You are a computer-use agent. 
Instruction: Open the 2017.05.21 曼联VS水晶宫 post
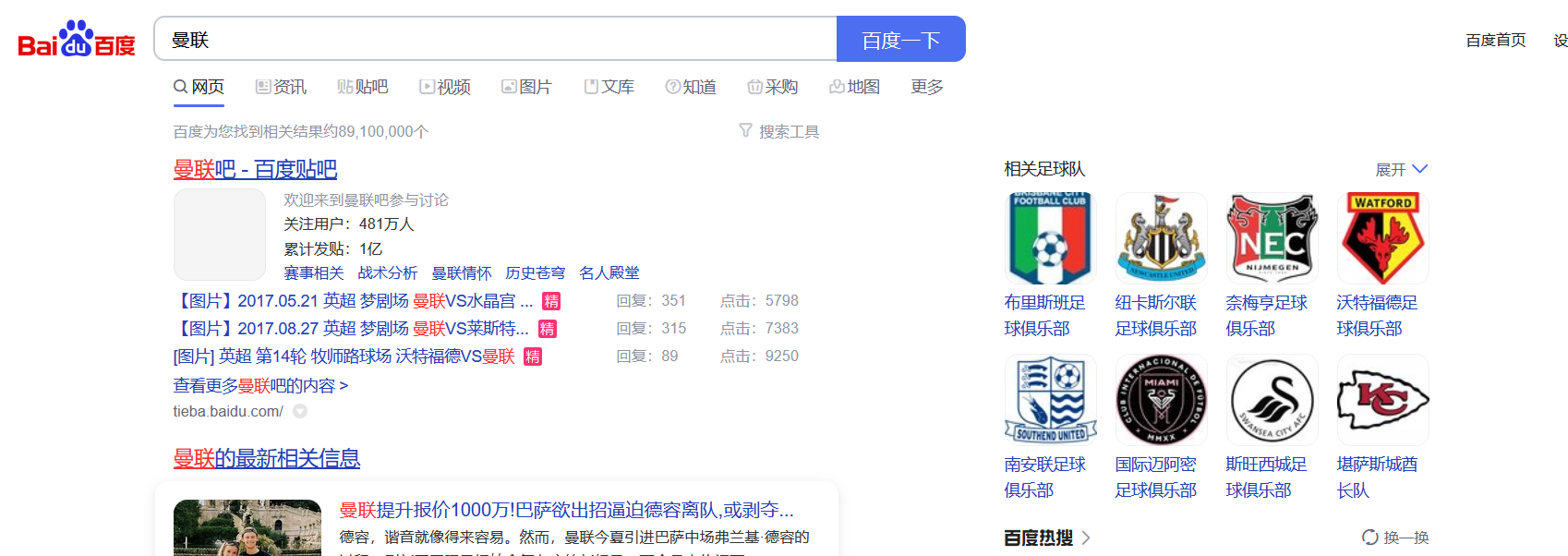coord(353,301)
